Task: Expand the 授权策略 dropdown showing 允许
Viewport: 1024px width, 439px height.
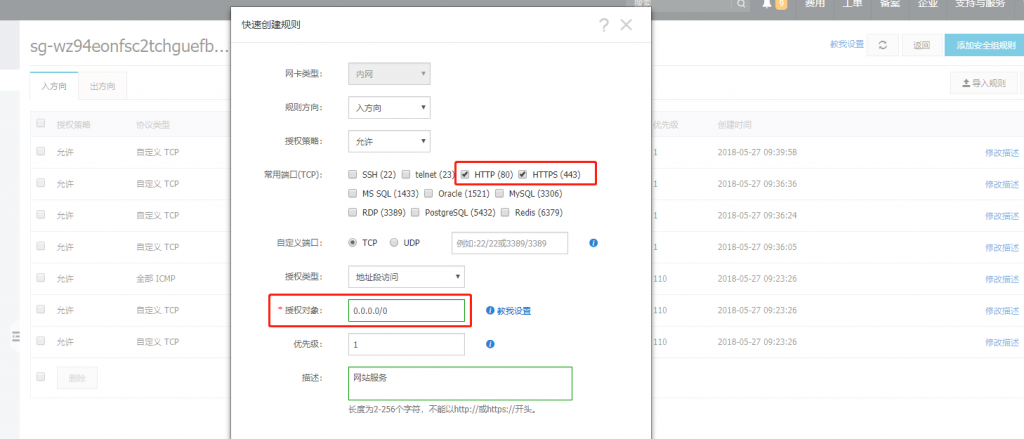Action: click(x=389, y=141)
